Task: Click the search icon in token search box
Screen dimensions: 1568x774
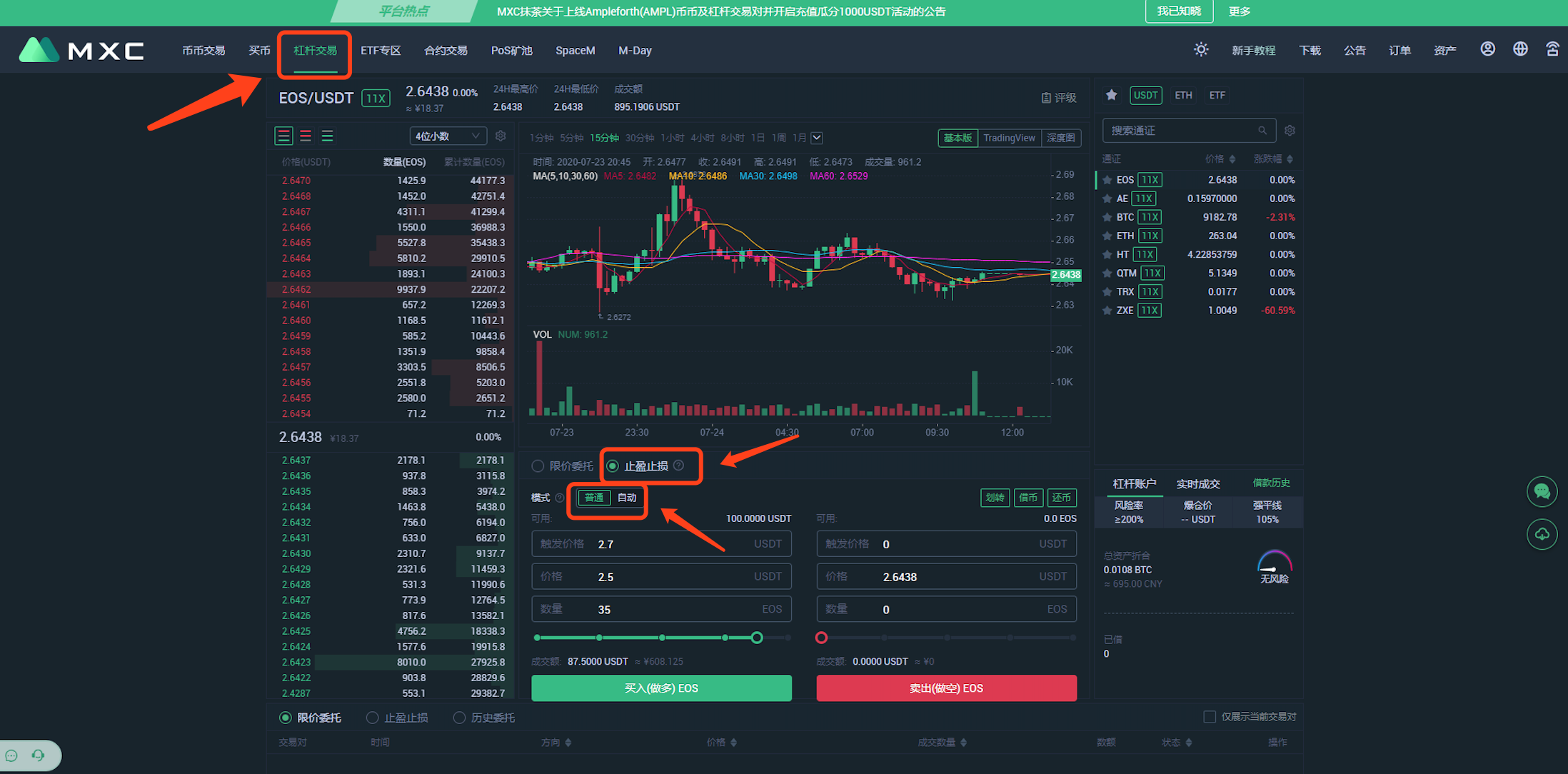Action: [x=1262, y=131]
